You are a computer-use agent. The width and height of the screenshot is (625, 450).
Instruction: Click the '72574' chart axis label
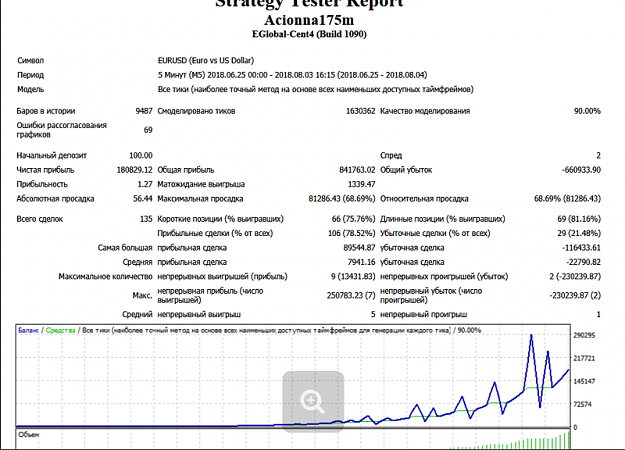582,405
